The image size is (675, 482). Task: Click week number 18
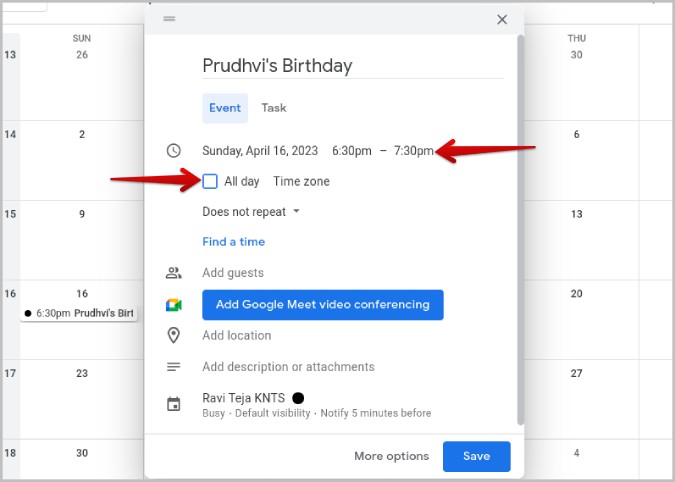[x=10, y=453]
